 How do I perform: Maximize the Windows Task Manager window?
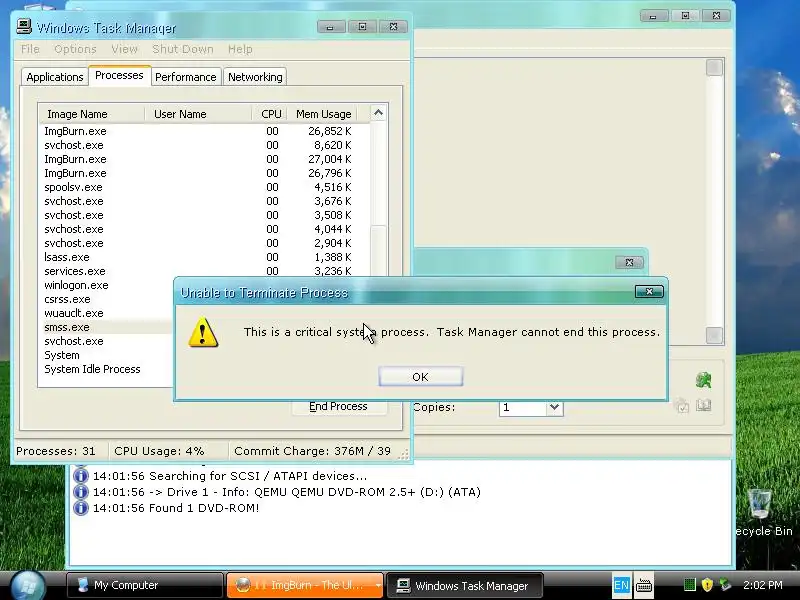coord(362,27)
